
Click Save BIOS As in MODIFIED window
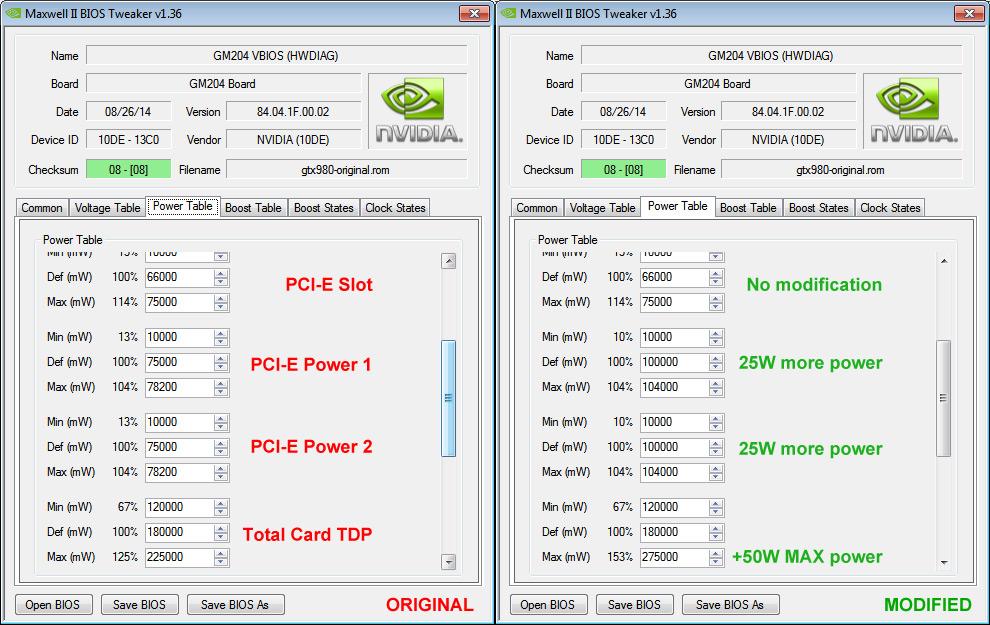731,605
